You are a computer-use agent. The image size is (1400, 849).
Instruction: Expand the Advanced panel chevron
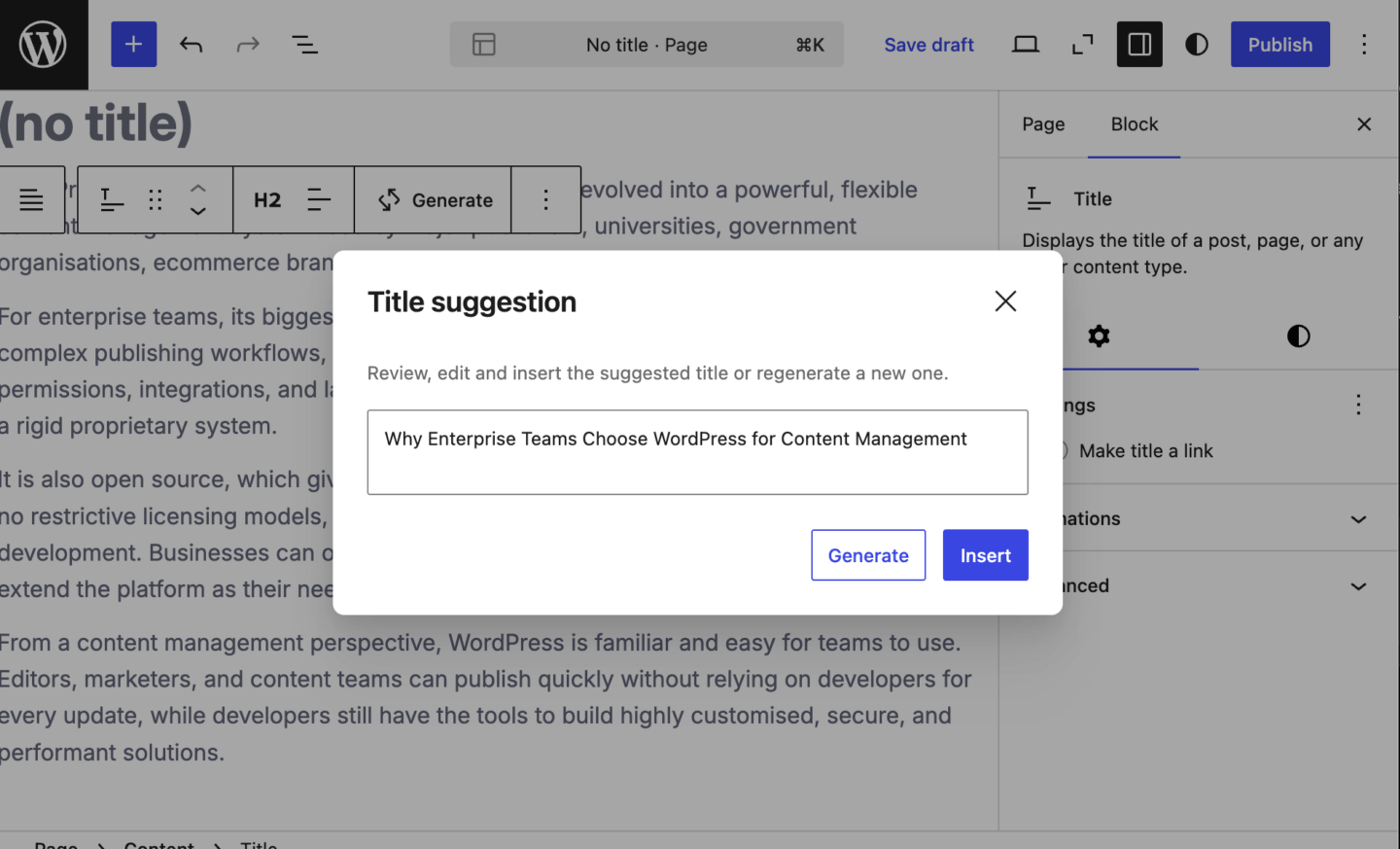point(1358,586)
